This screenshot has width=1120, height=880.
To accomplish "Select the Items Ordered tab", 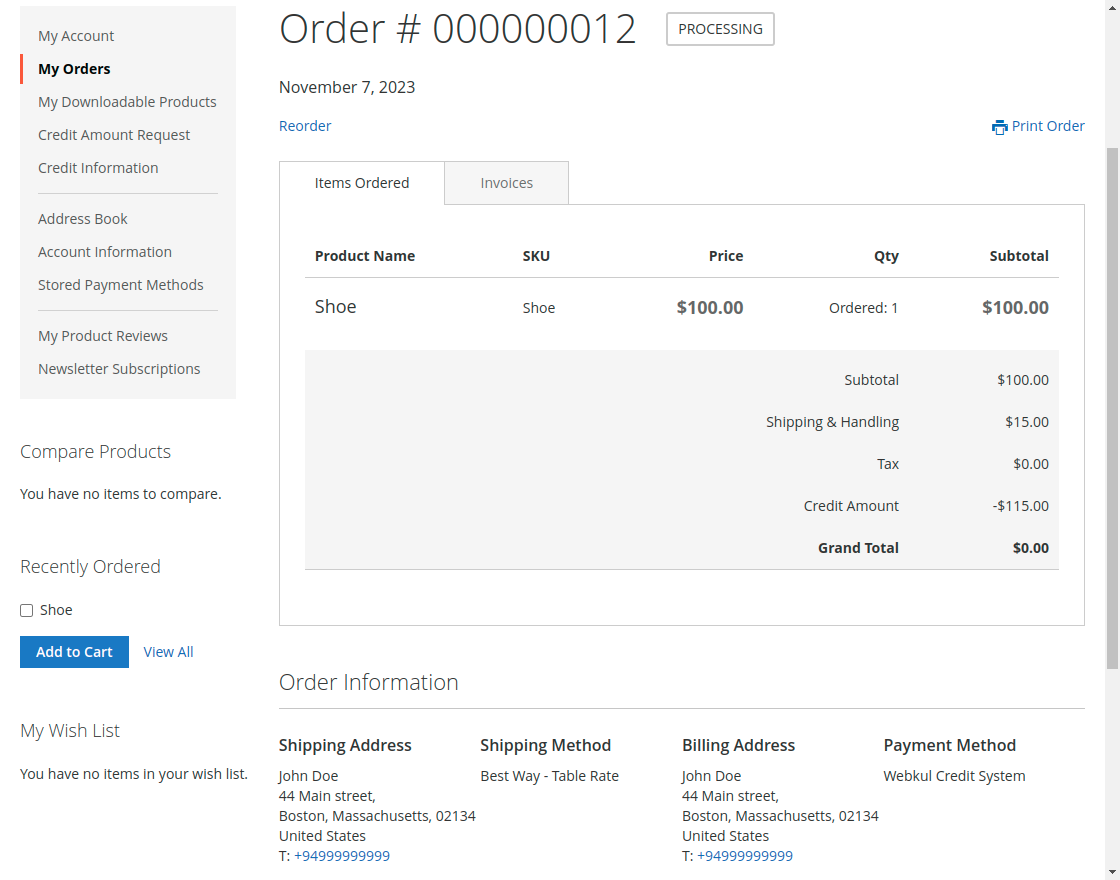I will click(362, 182).
